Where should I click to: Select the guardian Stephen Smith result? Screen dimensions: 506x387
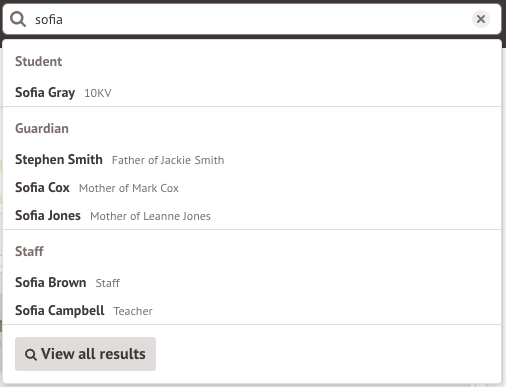pyautogui.click(x=252, y=160)
